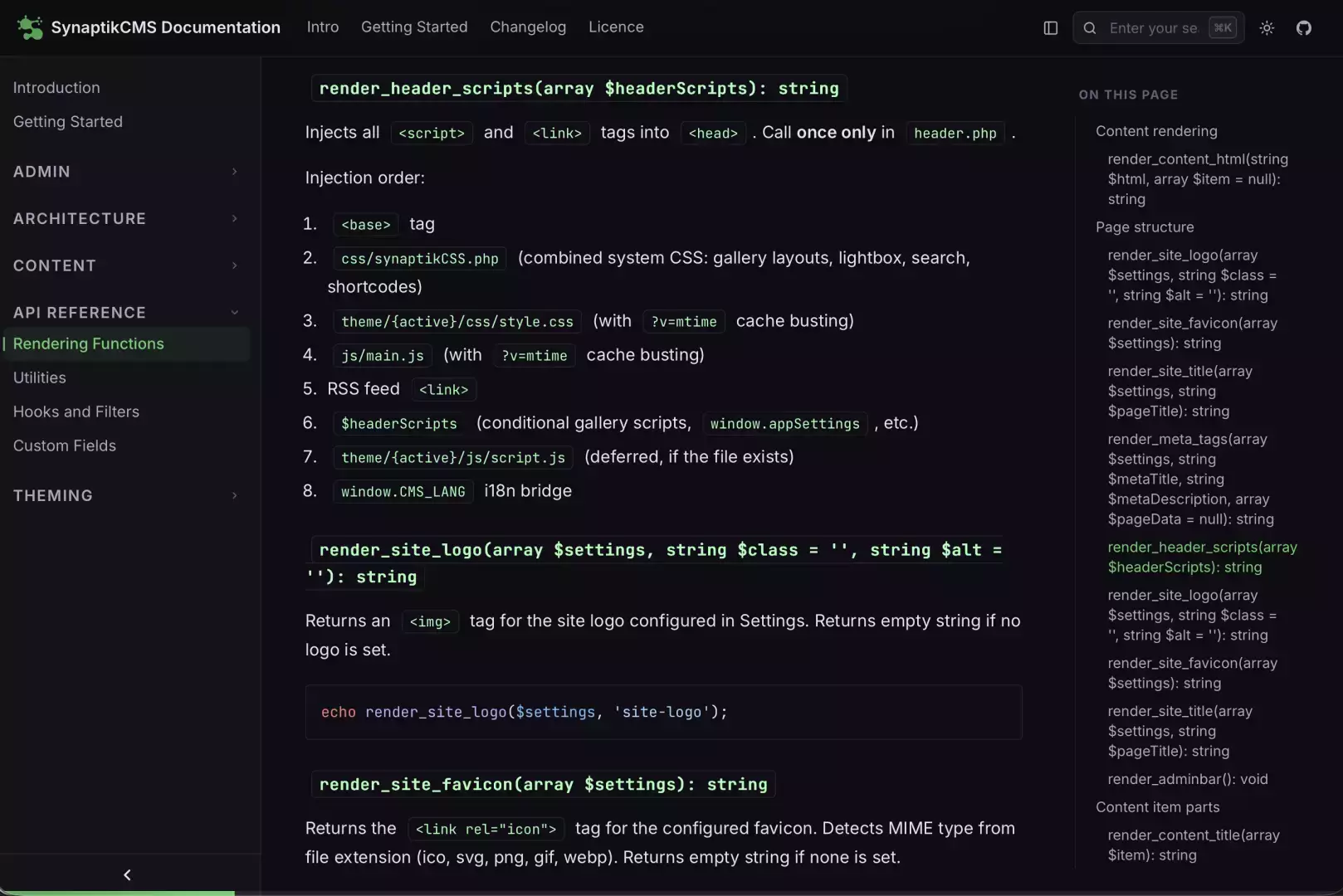Jump to Content item parts in outline
The width and height of the screenshot is (1343, 896).
(x=1158, y=807)
